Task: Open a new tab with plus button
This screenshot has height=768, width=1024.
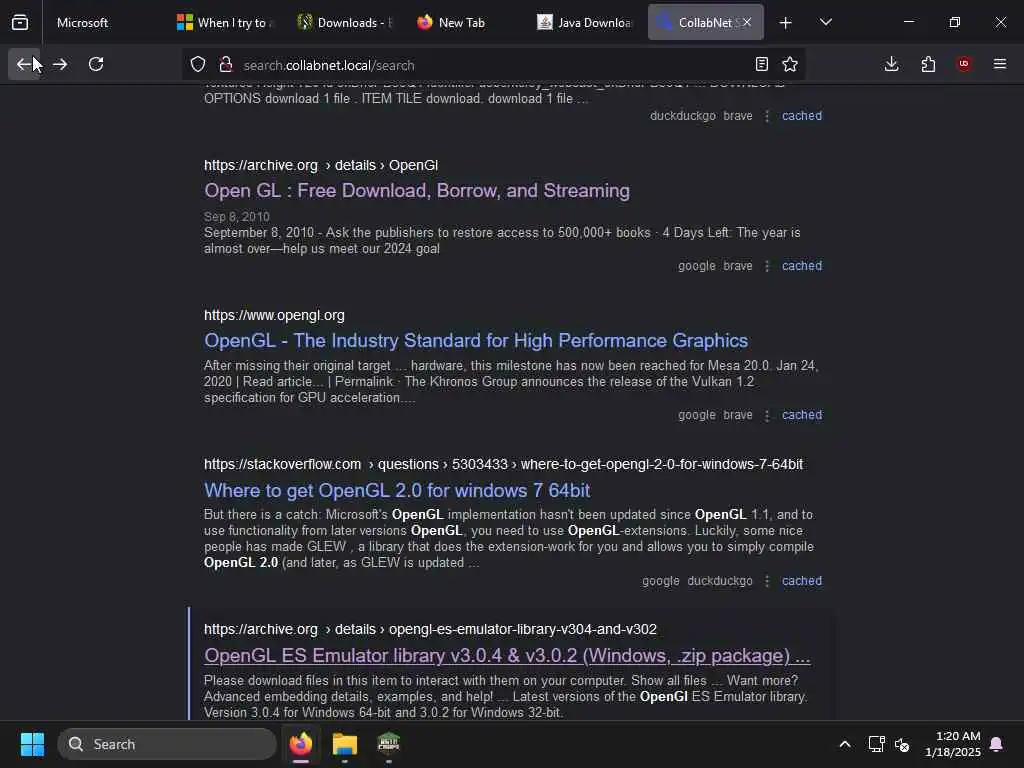Action: click(786, 23)
